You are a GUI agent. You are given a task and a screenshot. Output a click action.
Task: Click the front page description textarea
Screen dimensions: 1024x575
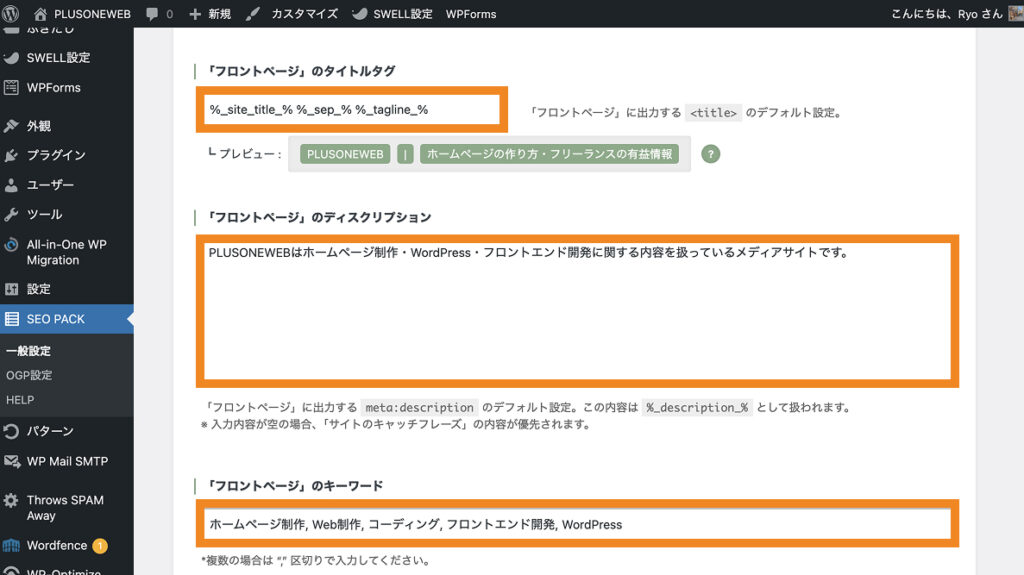[577, 310]
